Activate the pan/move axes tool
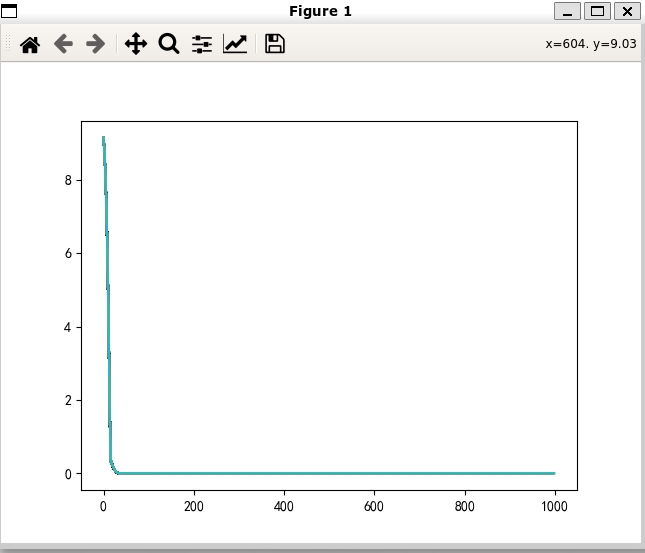The width and height of the screenshot is (645, 553). click(x=136, y=44)
